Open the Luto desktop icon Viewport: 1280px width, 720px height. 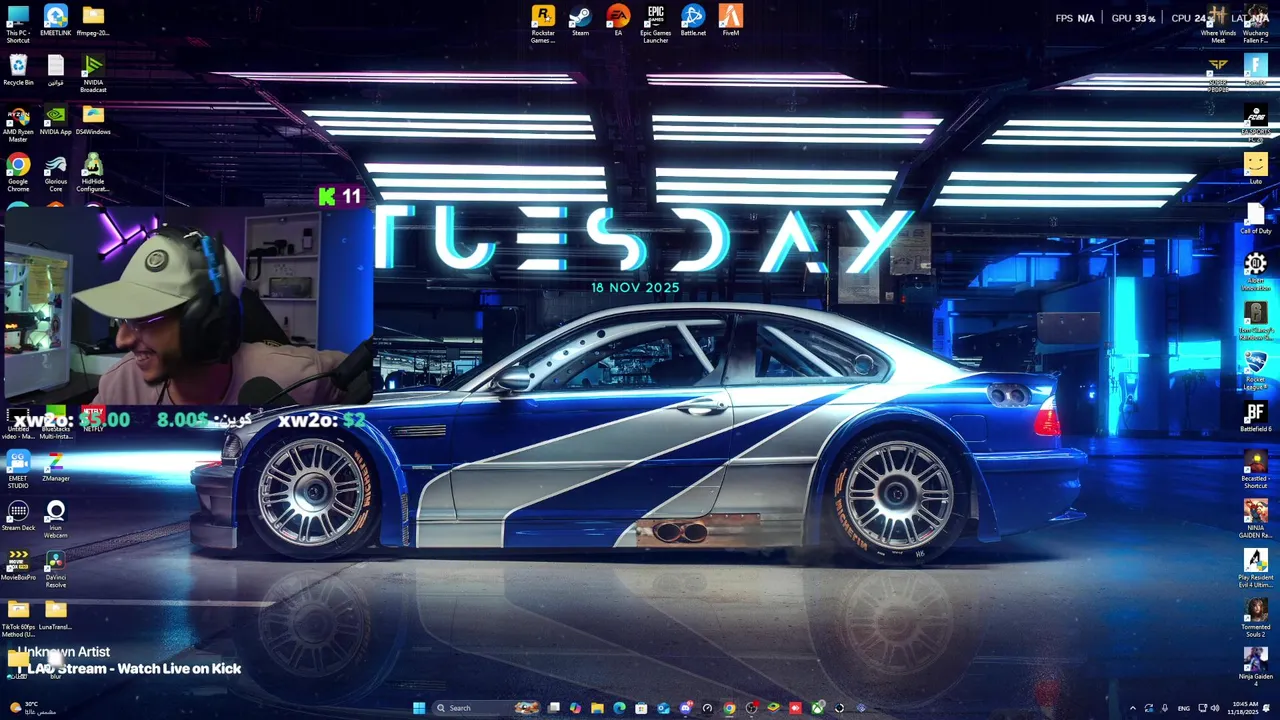coord(1255,168)
